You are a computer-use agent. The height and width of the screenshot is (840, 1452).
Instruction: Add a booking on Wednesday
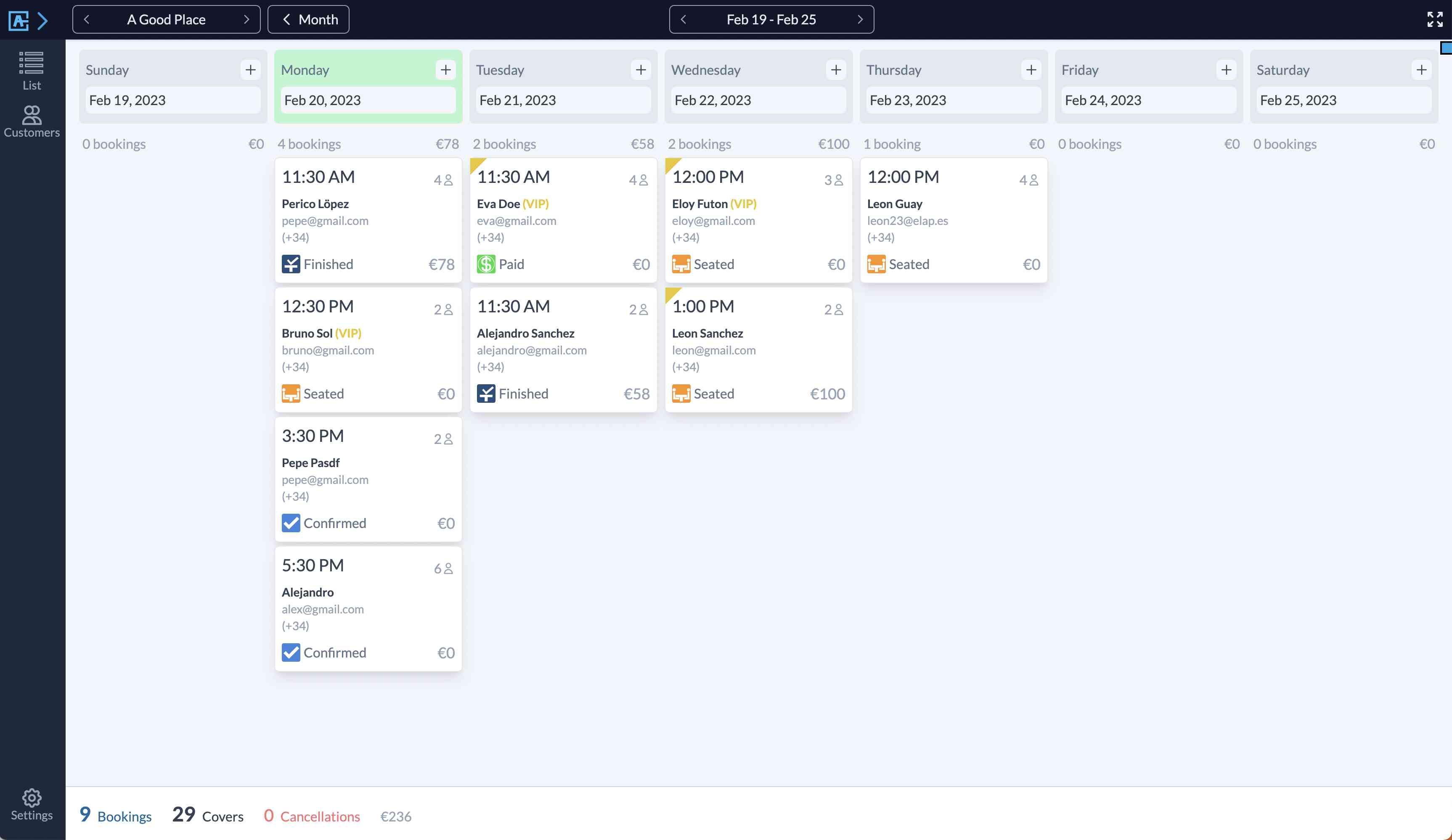(x=836, y=70)
